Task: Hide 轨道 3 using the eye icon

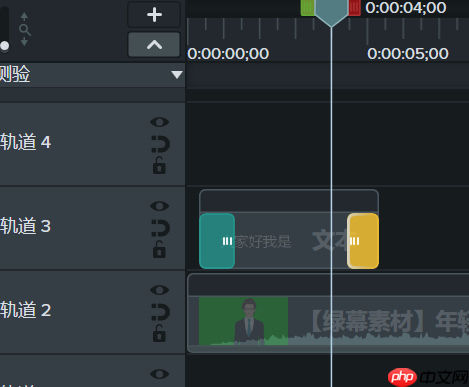Action: pos(159,206)
